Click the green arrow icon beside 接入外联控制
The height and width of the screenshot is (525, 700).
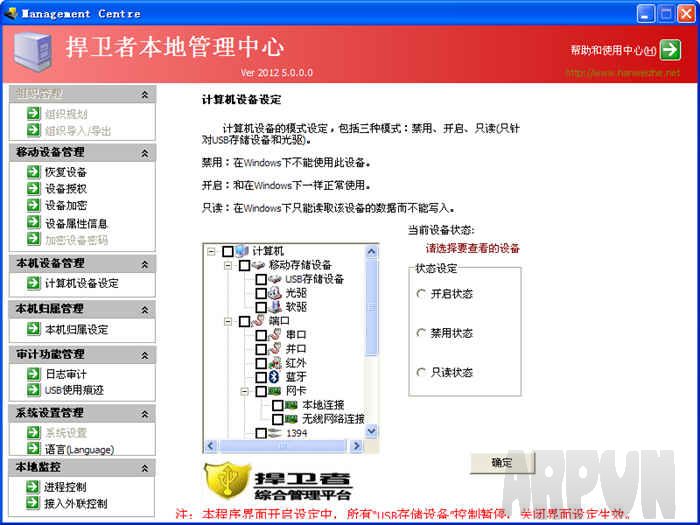pyautogui.click(x=33, y=503)
